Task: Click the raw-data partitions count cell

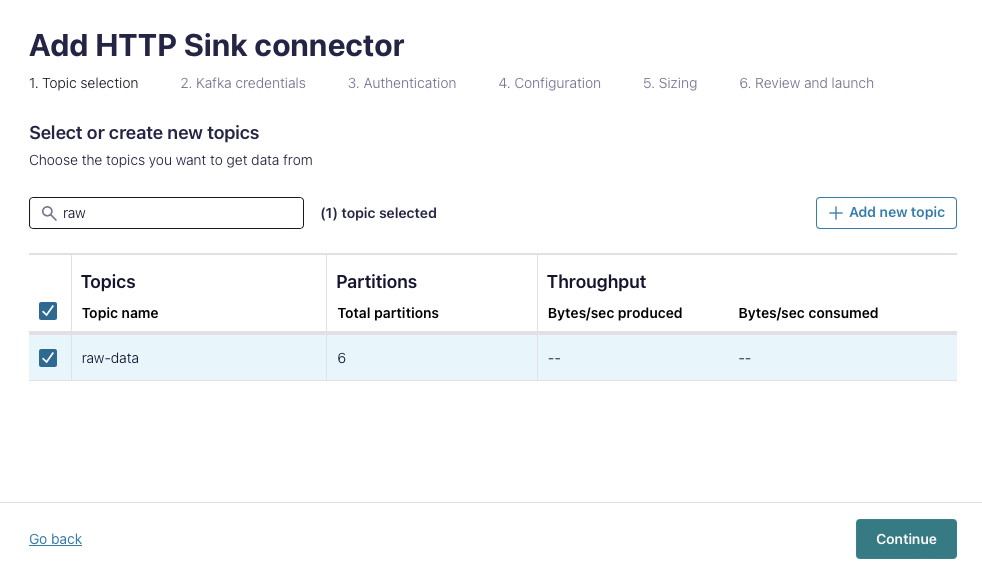Action: pos(342,357)
